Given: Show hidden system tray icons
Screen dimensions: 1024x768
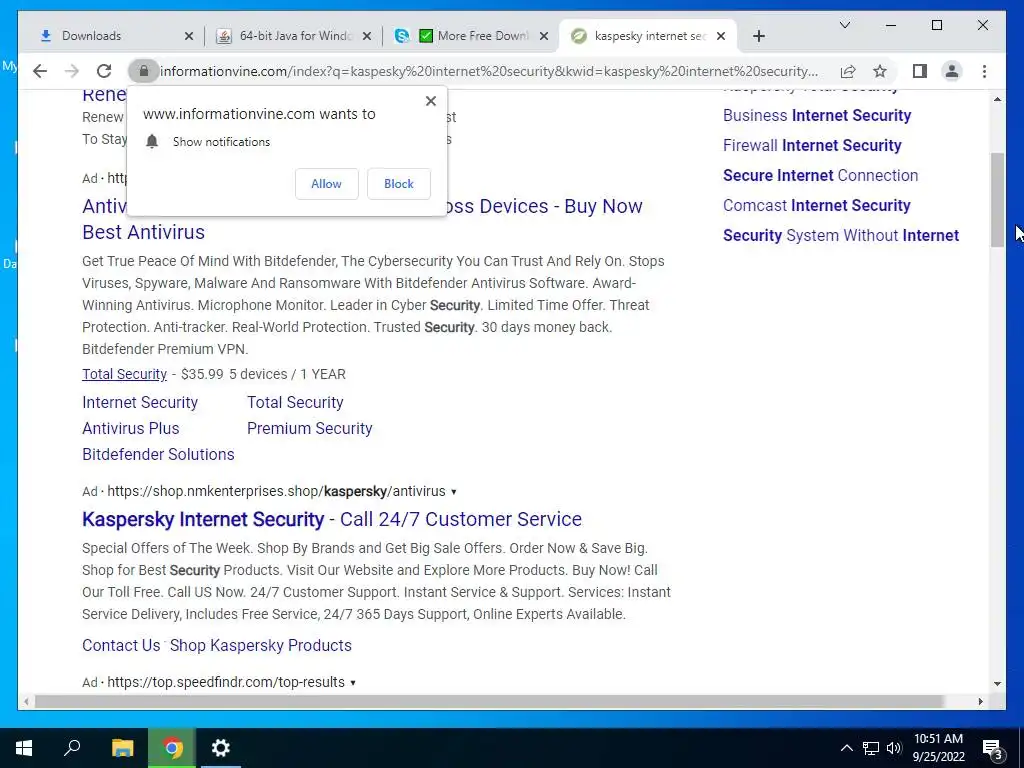Looking at the screenshot, I should [x=846, y=748].
